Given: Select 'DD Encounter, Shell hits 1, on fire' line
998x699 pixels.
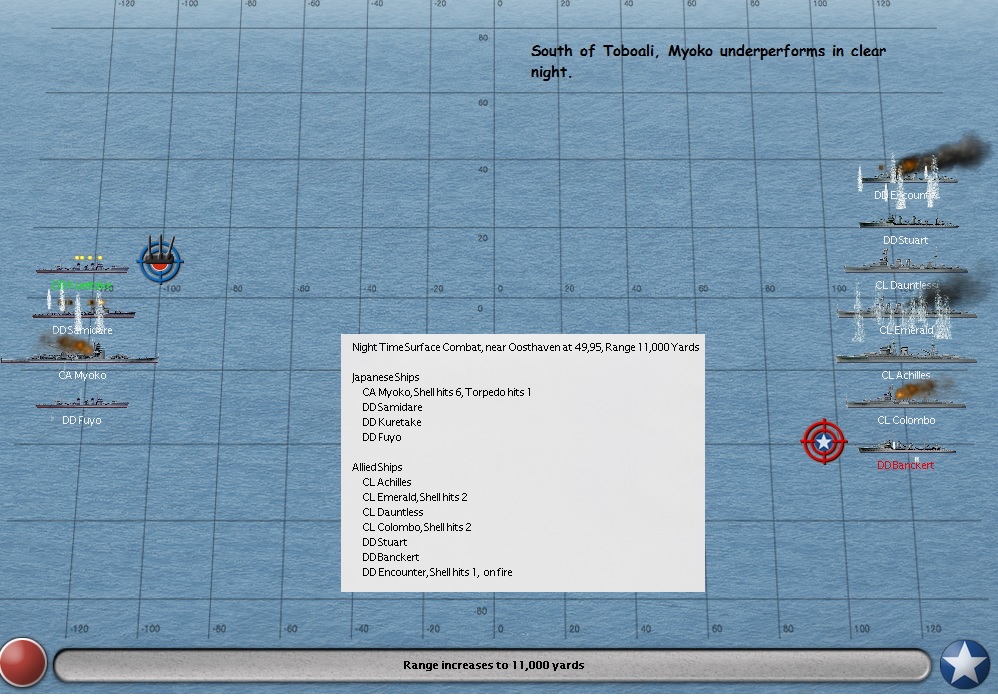Looking at the screenshot, I should coord(437,572).
